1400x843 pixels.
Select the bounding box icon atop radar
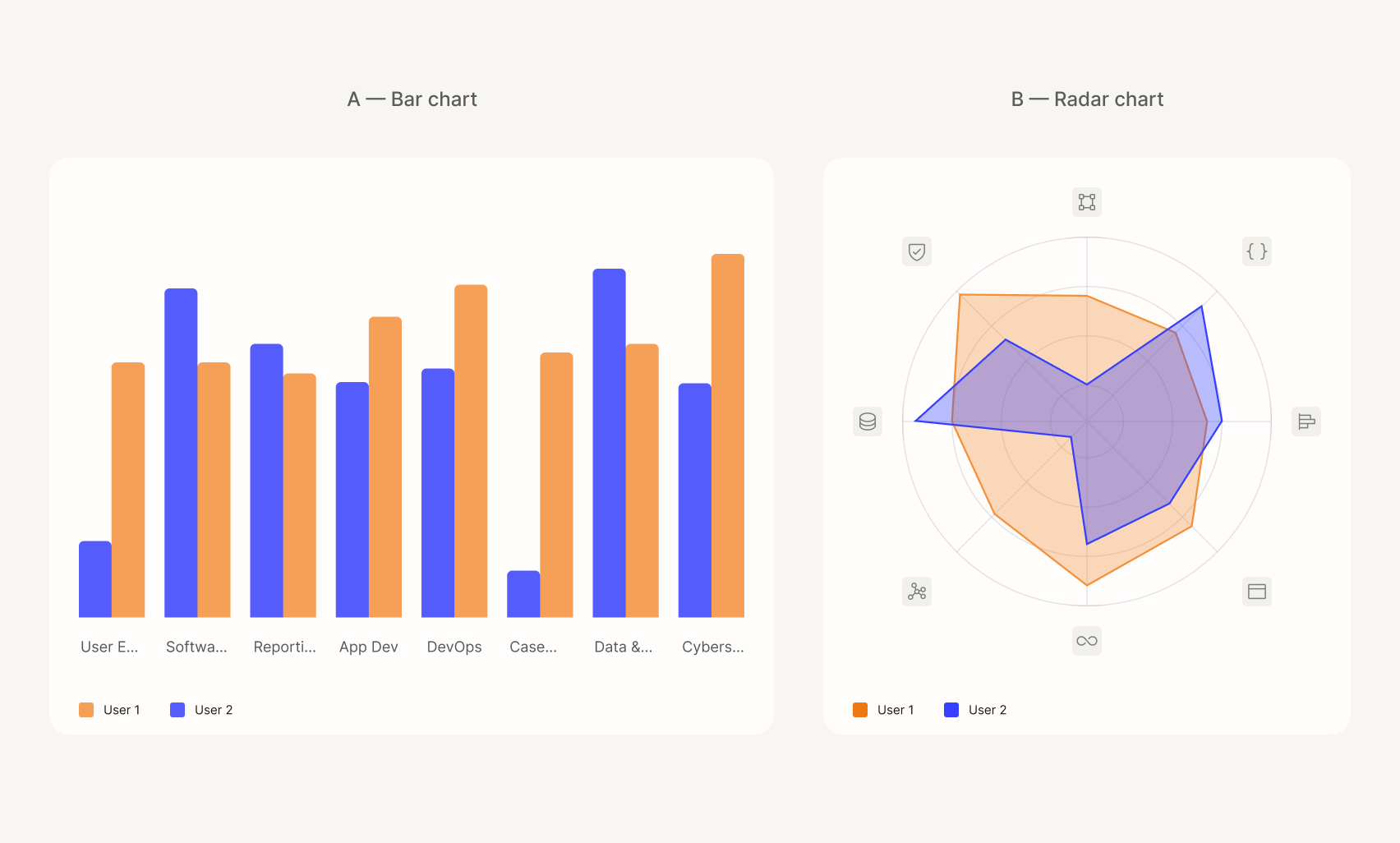(1087, 202)
